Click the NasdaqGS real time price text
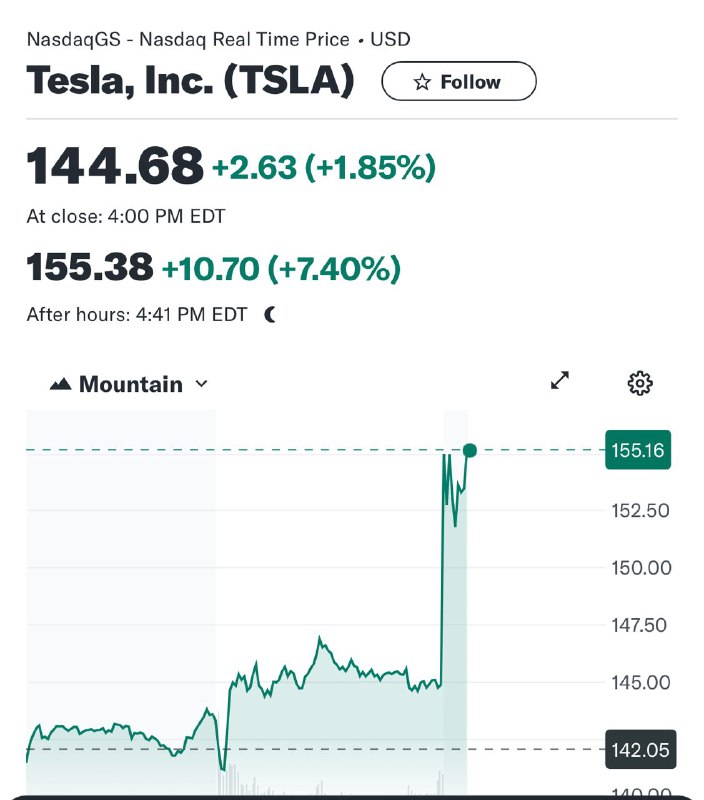The image size is (704, 800). tap(218, 40)
